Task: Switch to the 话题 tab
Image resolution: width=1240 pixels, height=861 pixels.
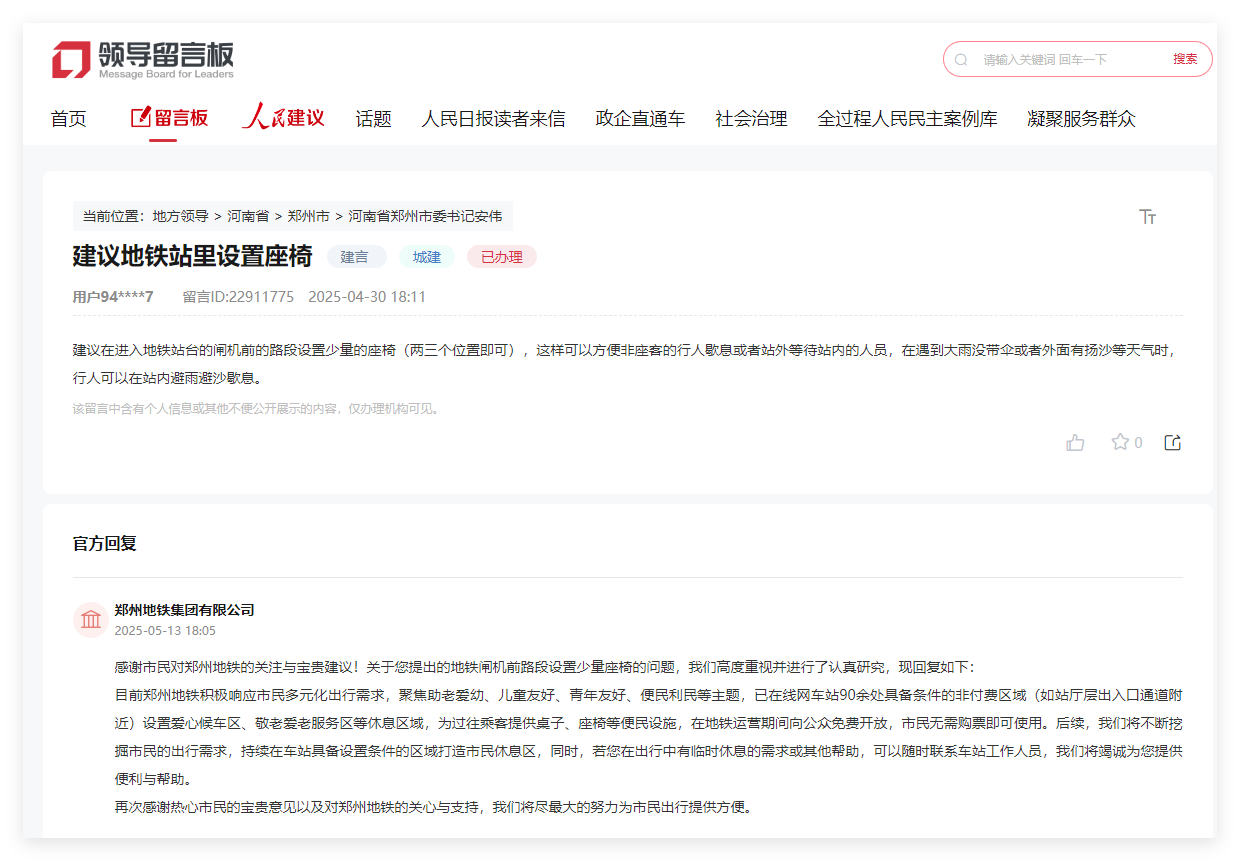Action: coord(373,118)
